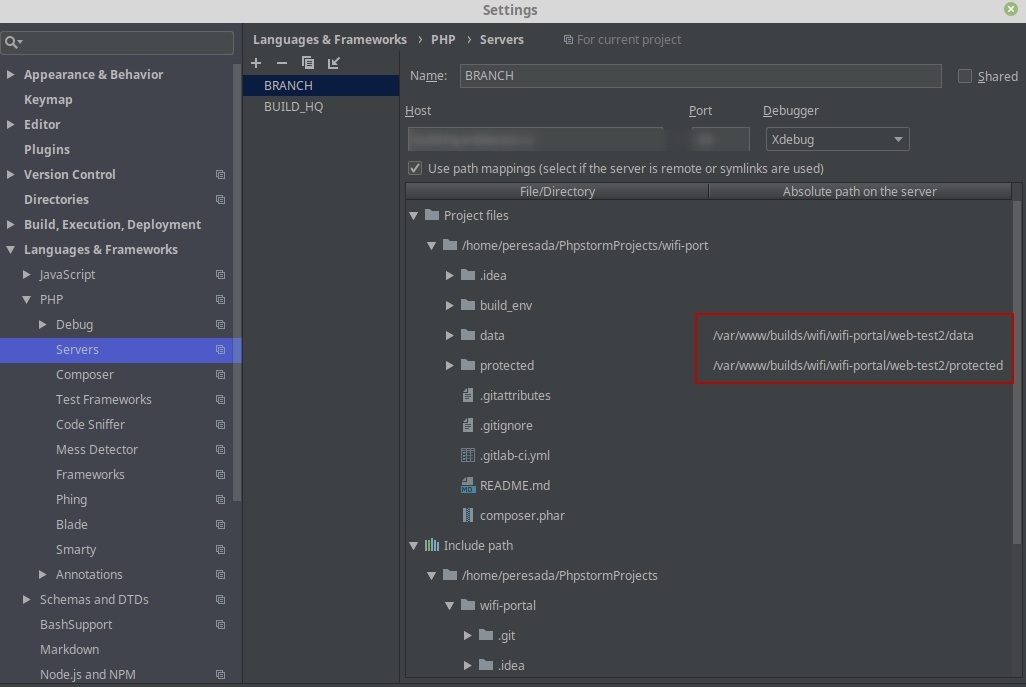Click Absolute path on the server header
1026x687 pixels.
(x=860, y=192)
